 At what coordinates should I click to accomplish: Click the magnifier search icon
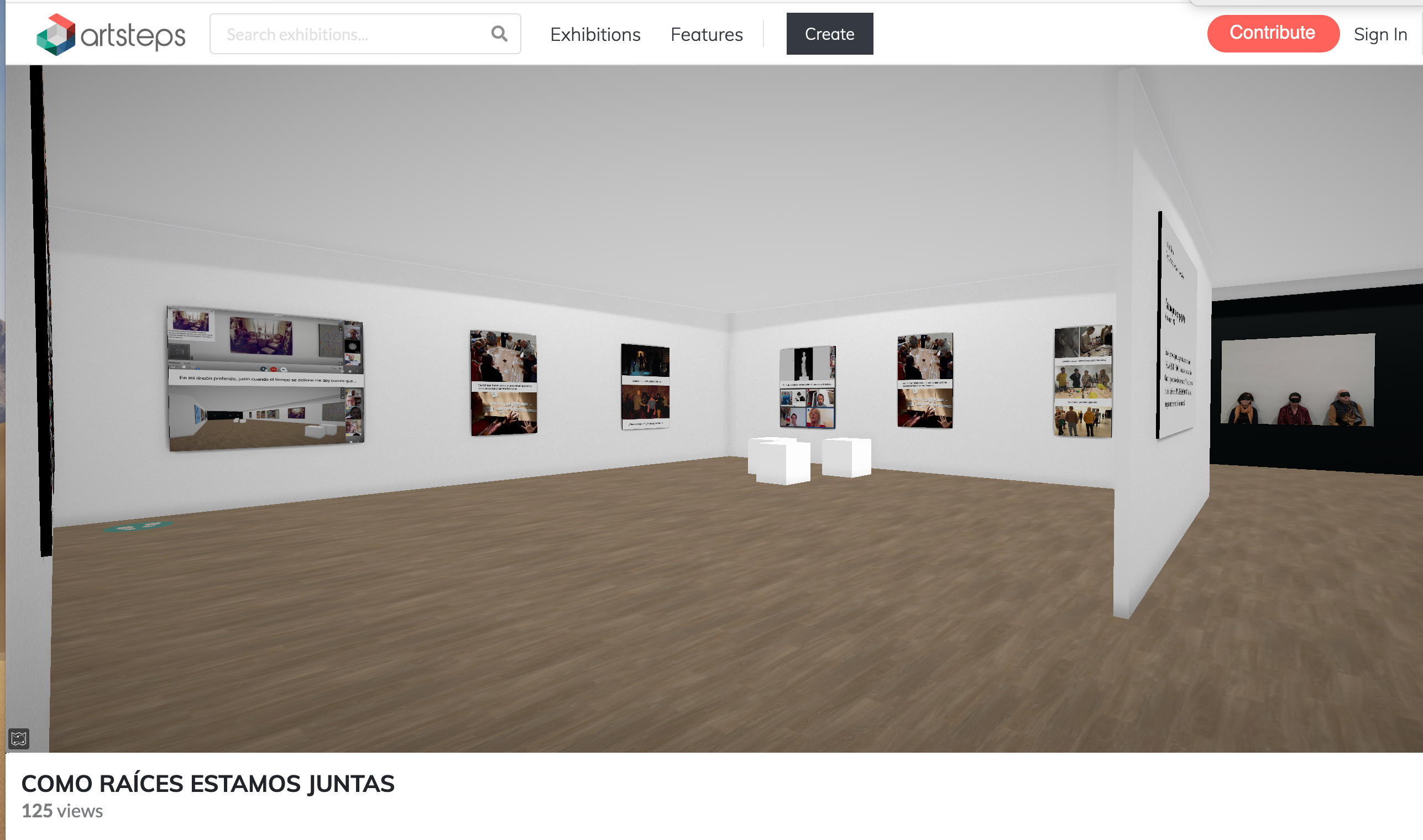[x=499, y=34]
